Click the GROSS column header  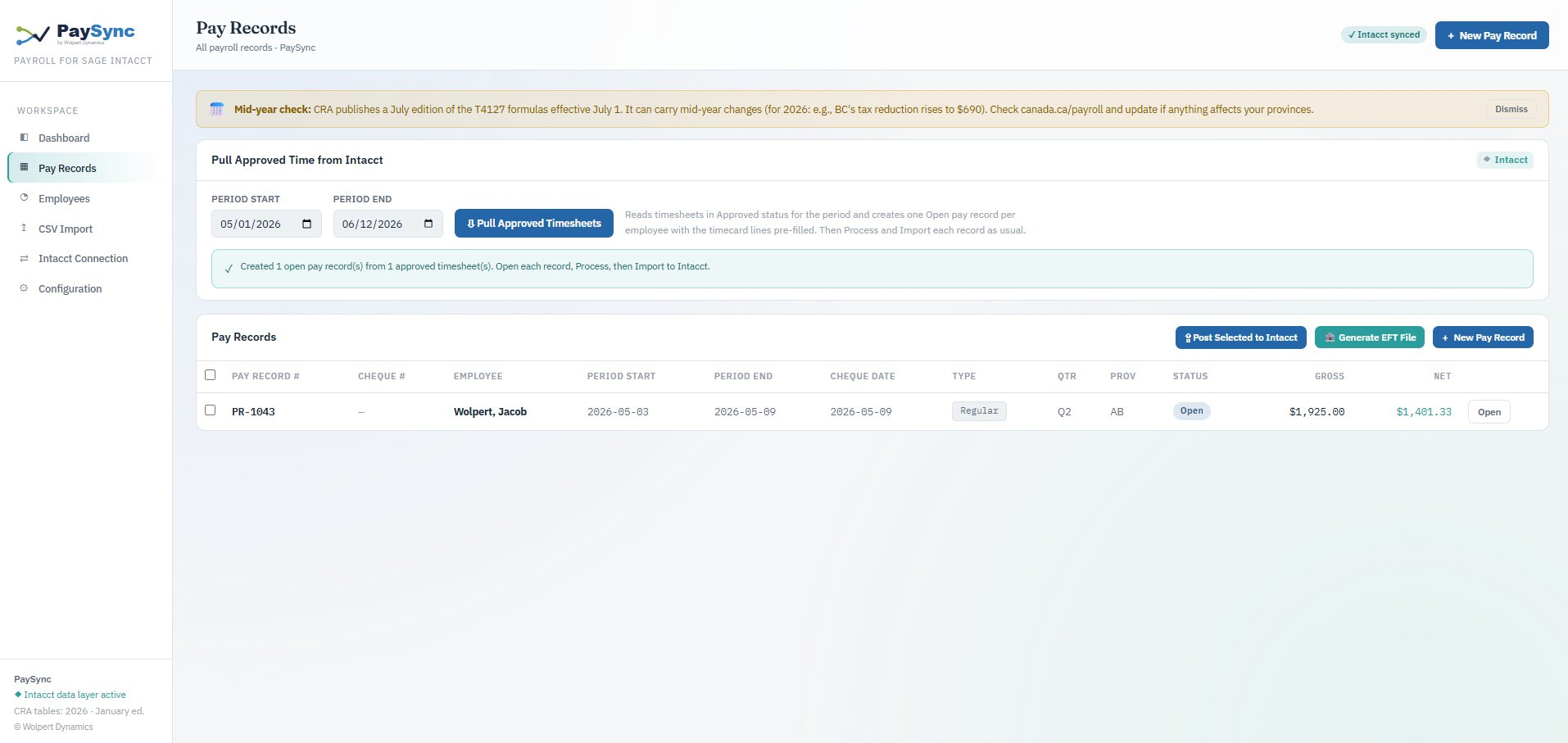coord(1330,376)
